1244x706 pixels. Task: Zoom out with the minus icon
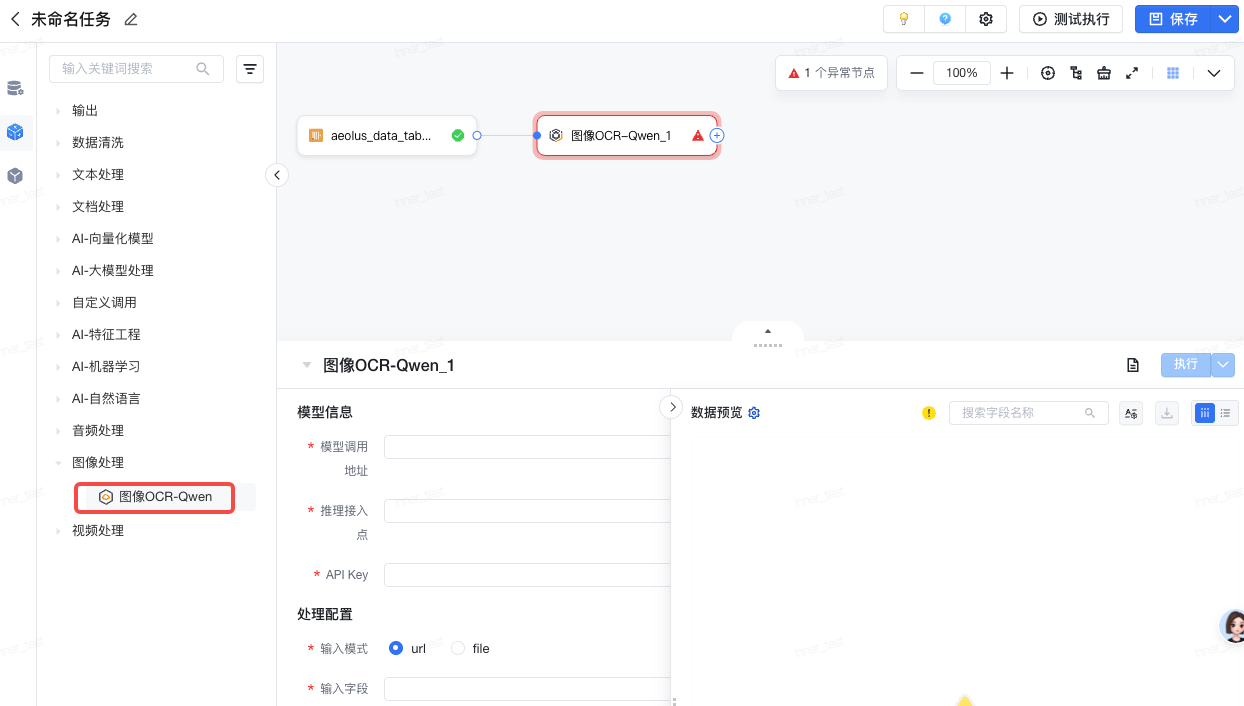tap(917, 73)
